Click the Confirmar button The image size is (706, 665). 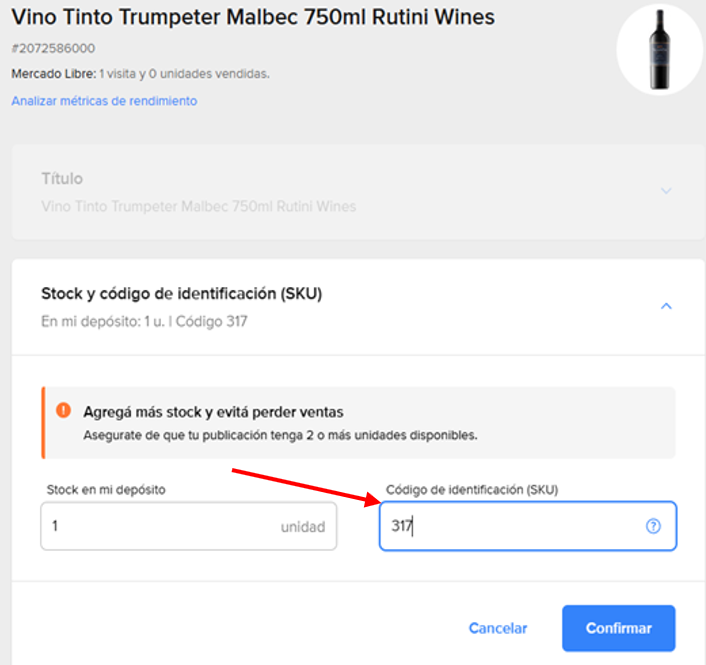pos(618,628)
